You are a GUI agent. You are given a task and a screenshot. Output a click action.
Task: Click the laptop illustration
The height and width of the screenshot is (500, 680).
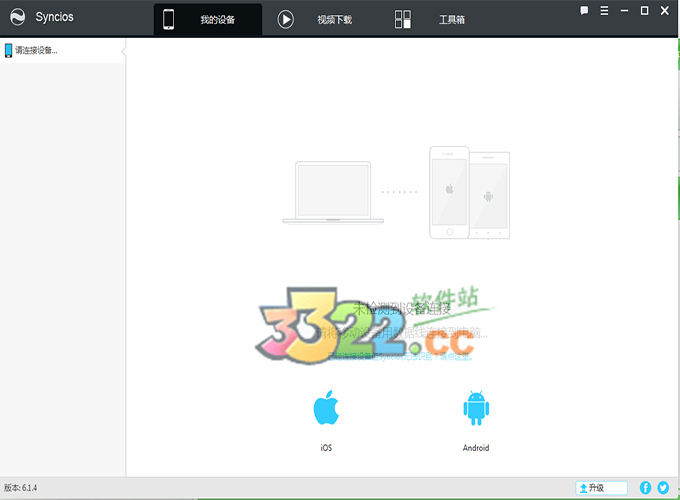tap(333, 193)
